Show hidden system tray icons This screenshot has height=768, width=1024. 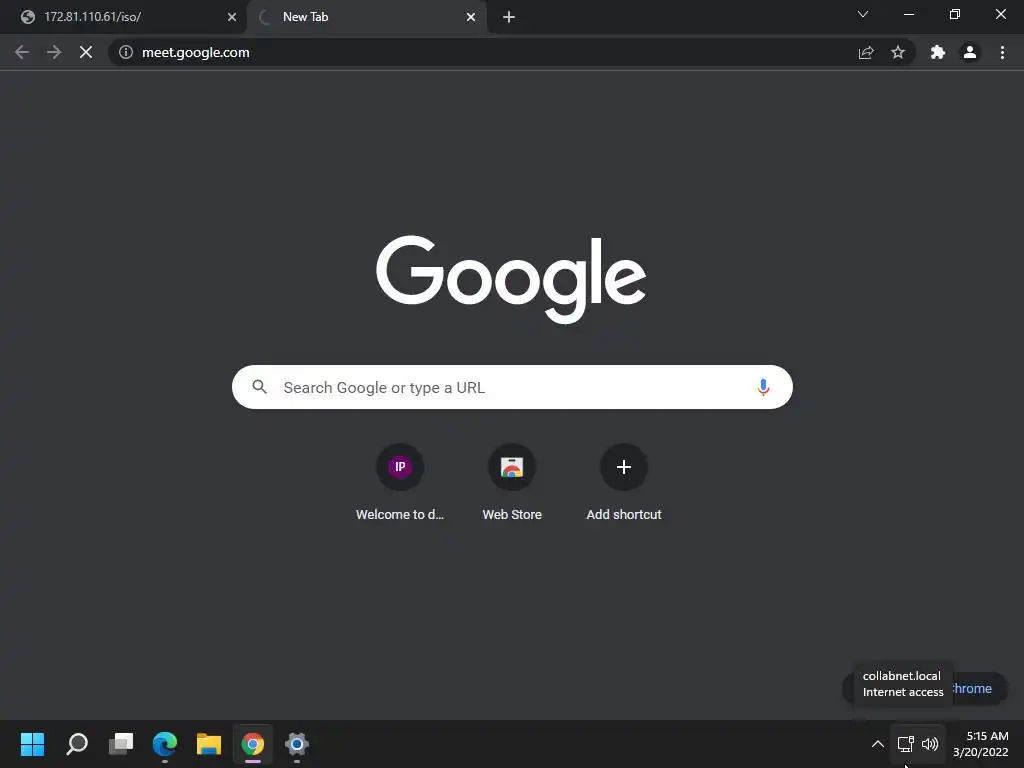pos(878,744)
